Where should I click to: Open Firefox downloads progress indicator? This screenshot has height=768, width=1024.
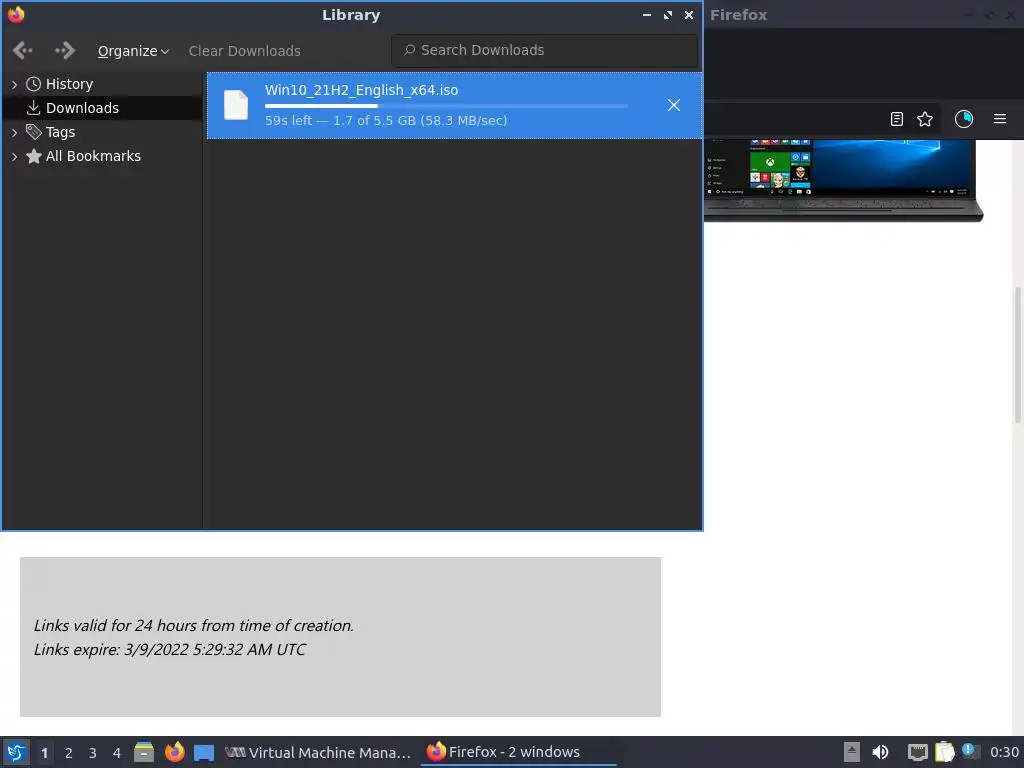[x=964, y=119]
